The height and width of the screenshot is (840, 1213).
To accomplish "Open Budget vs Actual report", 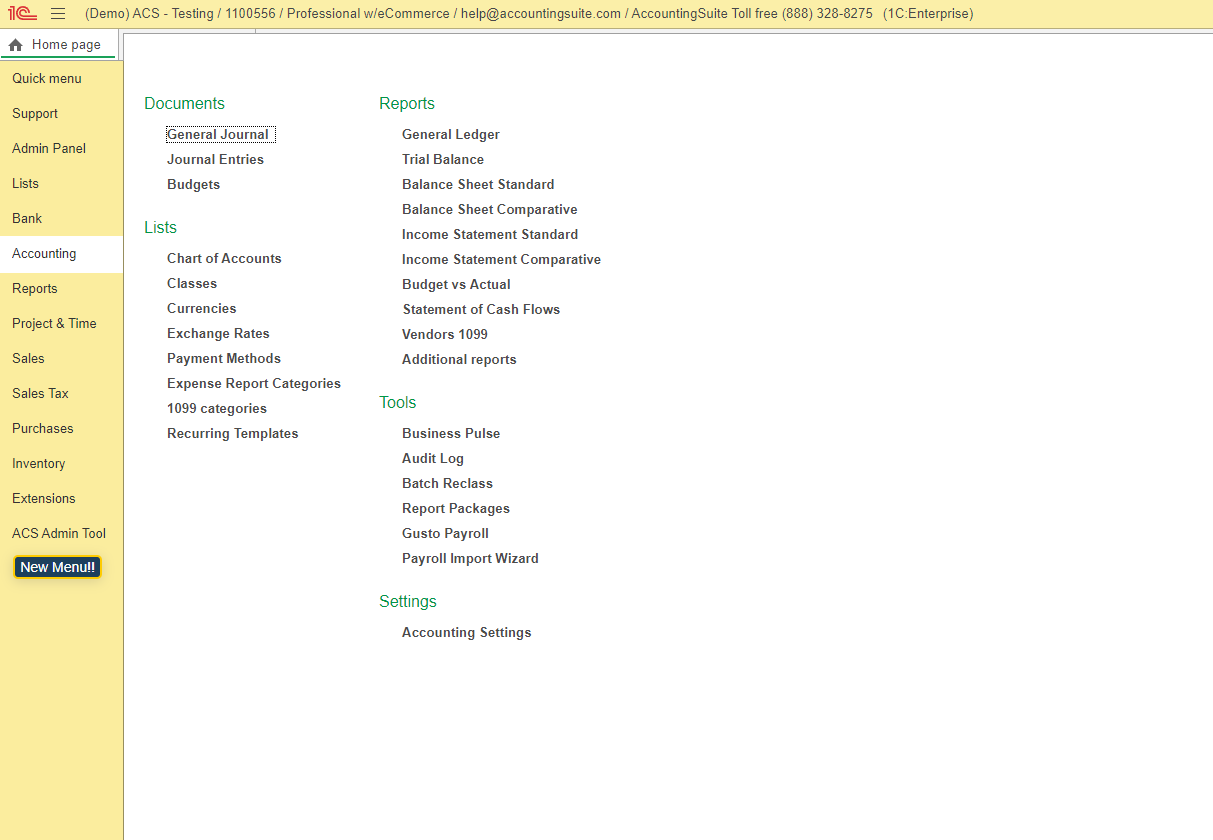I will click(x=456, y=285).
